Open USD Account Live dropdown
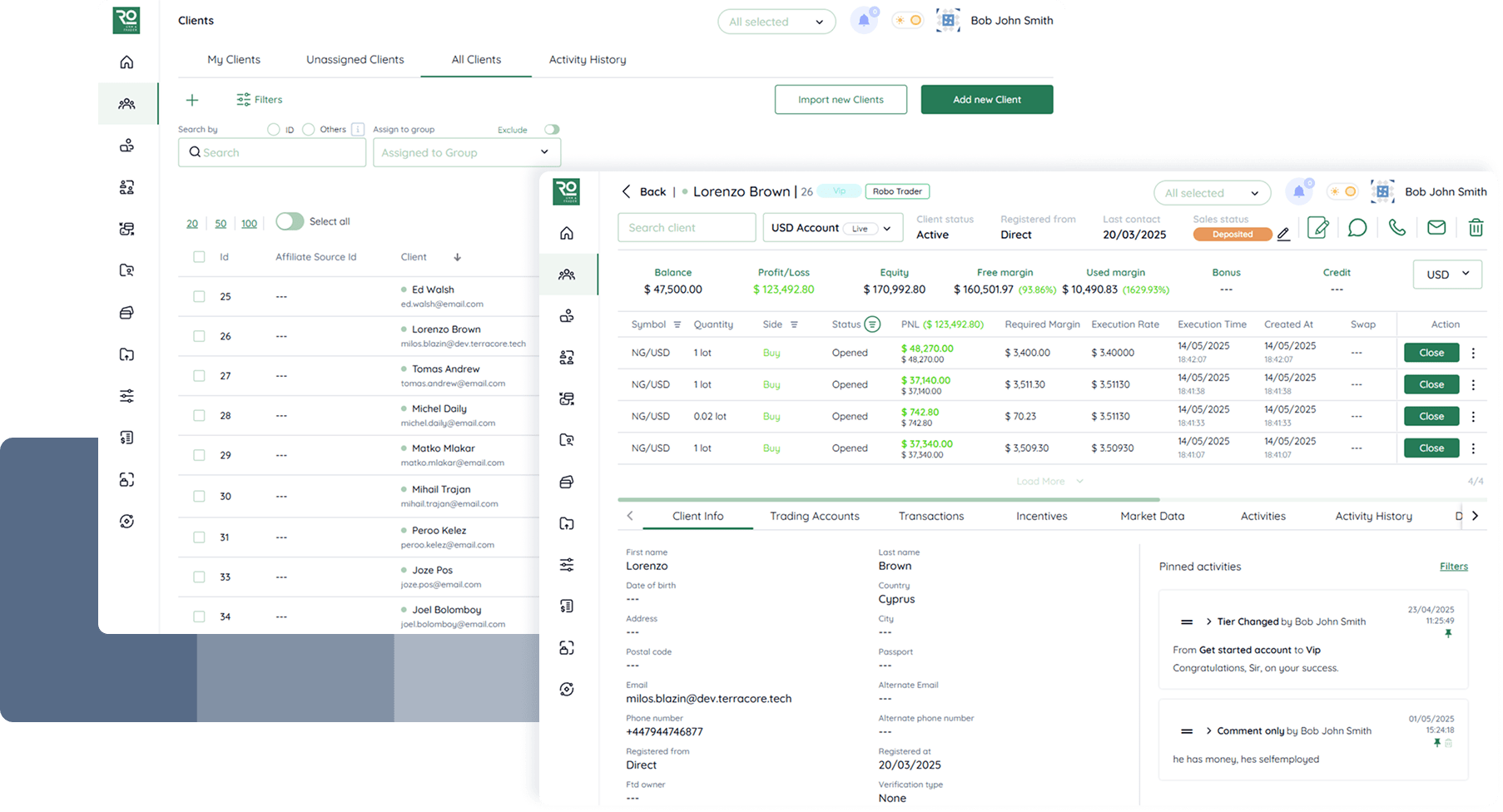 (x=833, y=228)
